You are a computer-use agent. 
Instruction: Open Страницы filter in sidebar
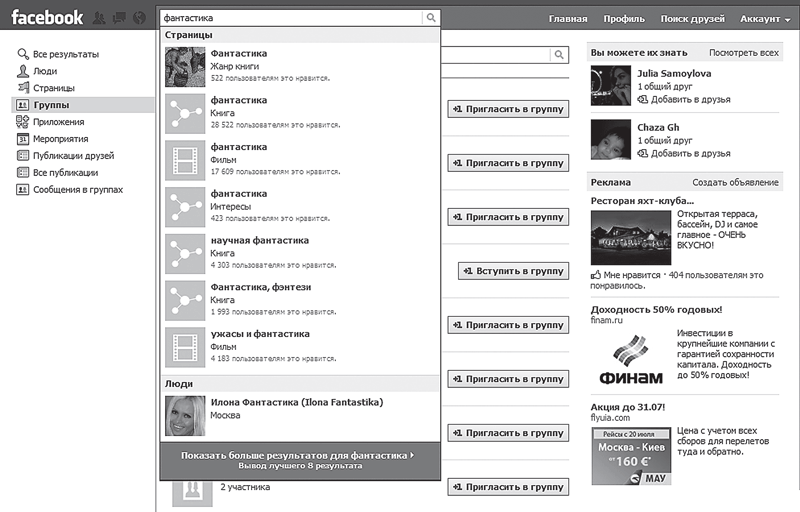(53, 88)
